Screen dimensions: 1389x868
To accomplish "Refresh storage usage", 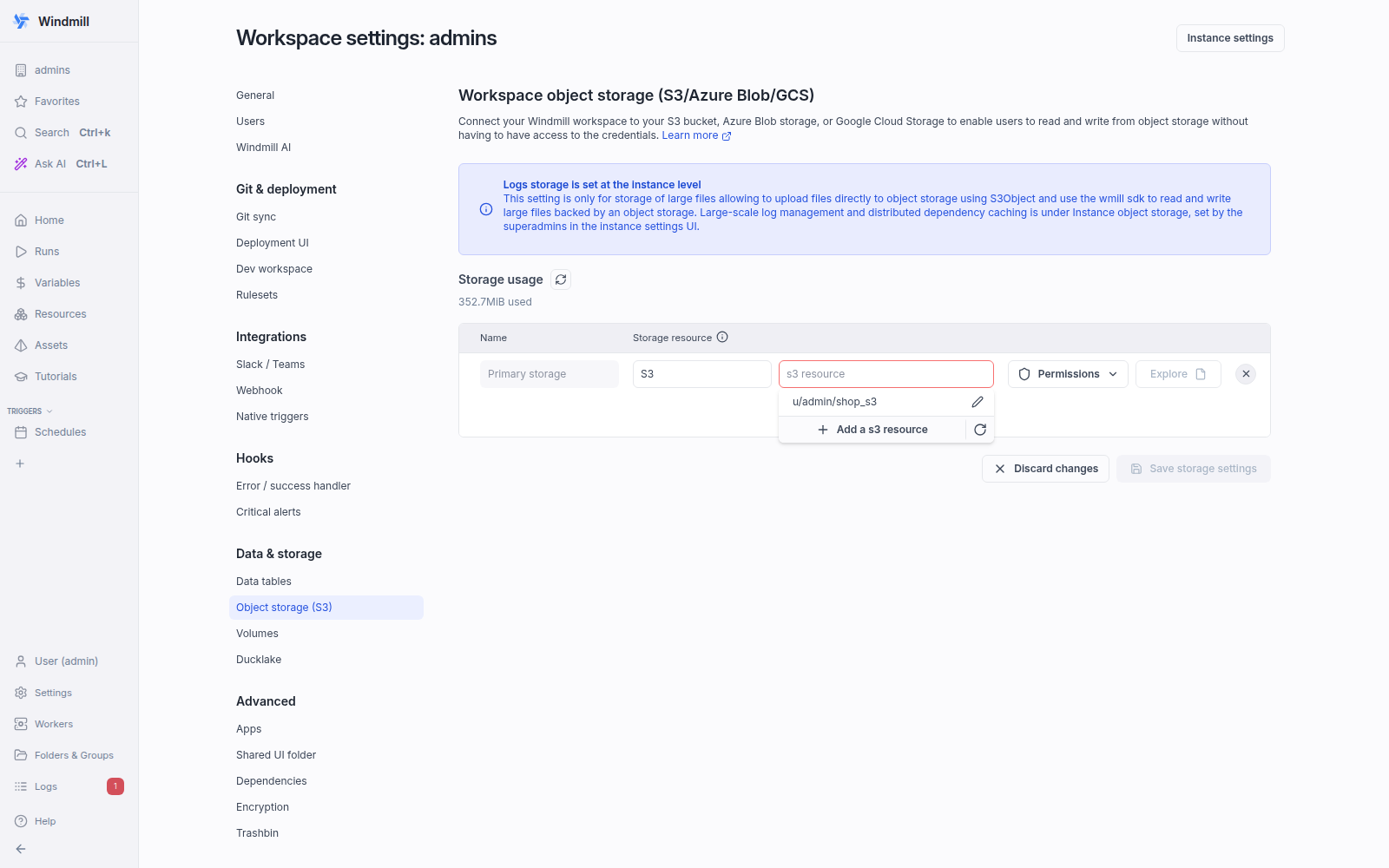I will [x=561, y=279].
